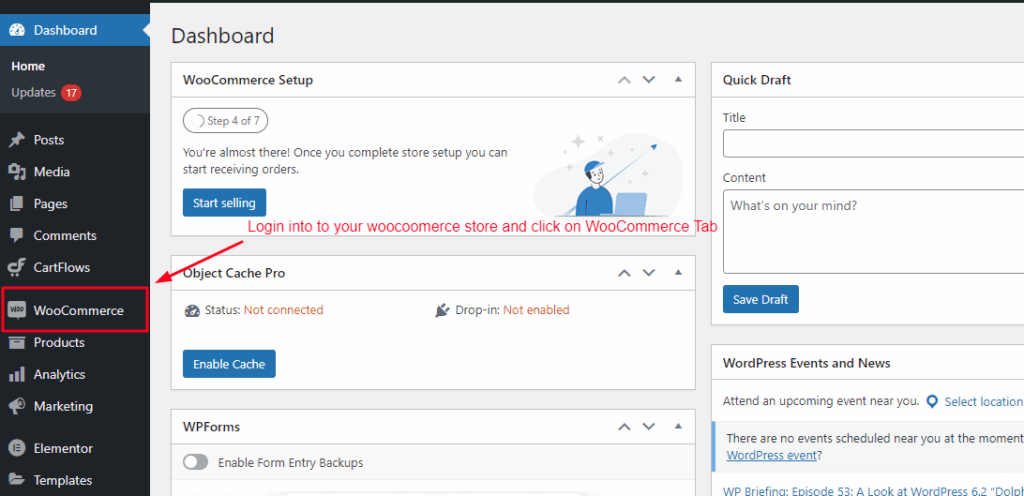Click the Media icon in sidebar
Screen dimensions: 1024x496
[16, 172]
